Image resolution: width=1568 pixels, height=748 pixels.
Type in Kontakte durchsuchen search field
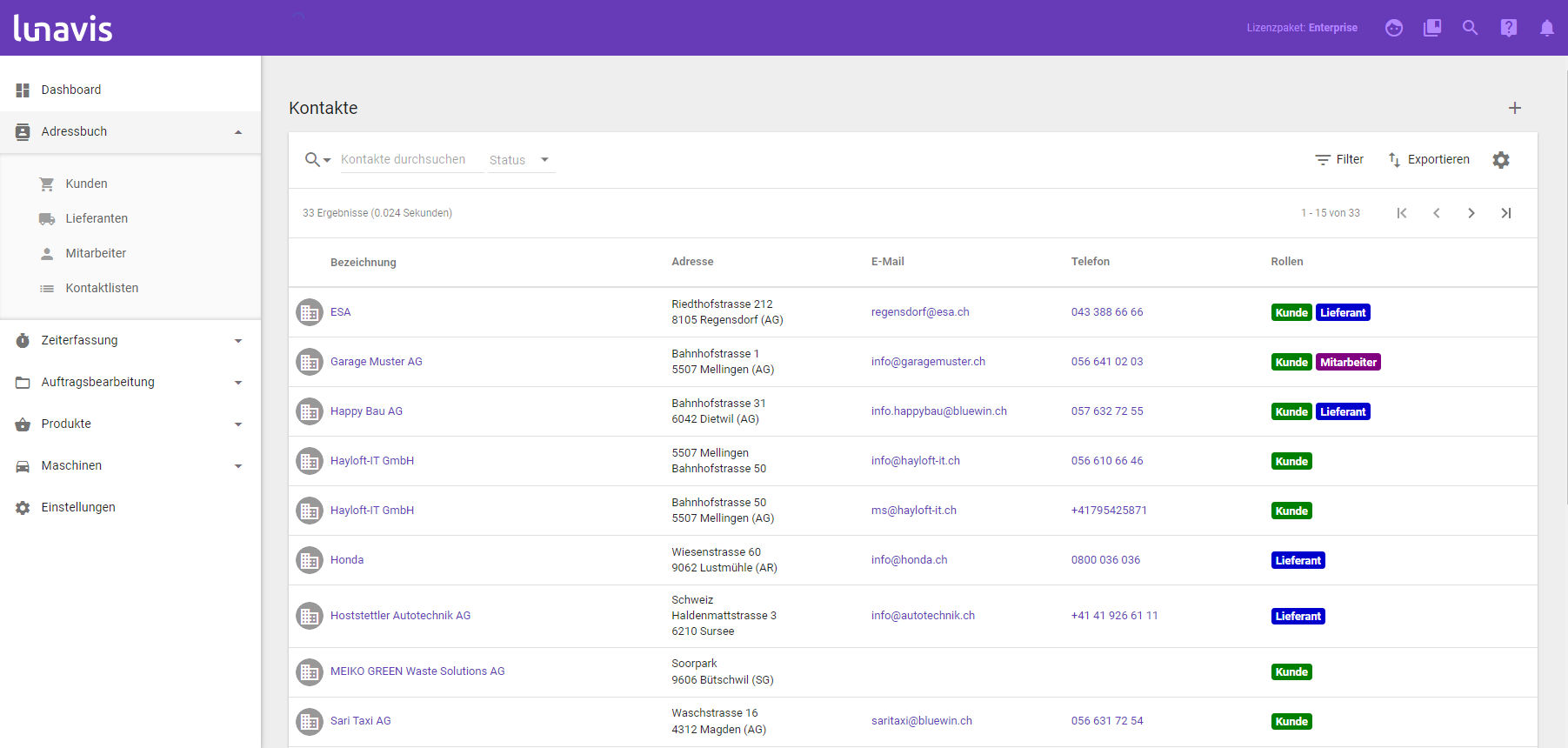tap(410, 160)
